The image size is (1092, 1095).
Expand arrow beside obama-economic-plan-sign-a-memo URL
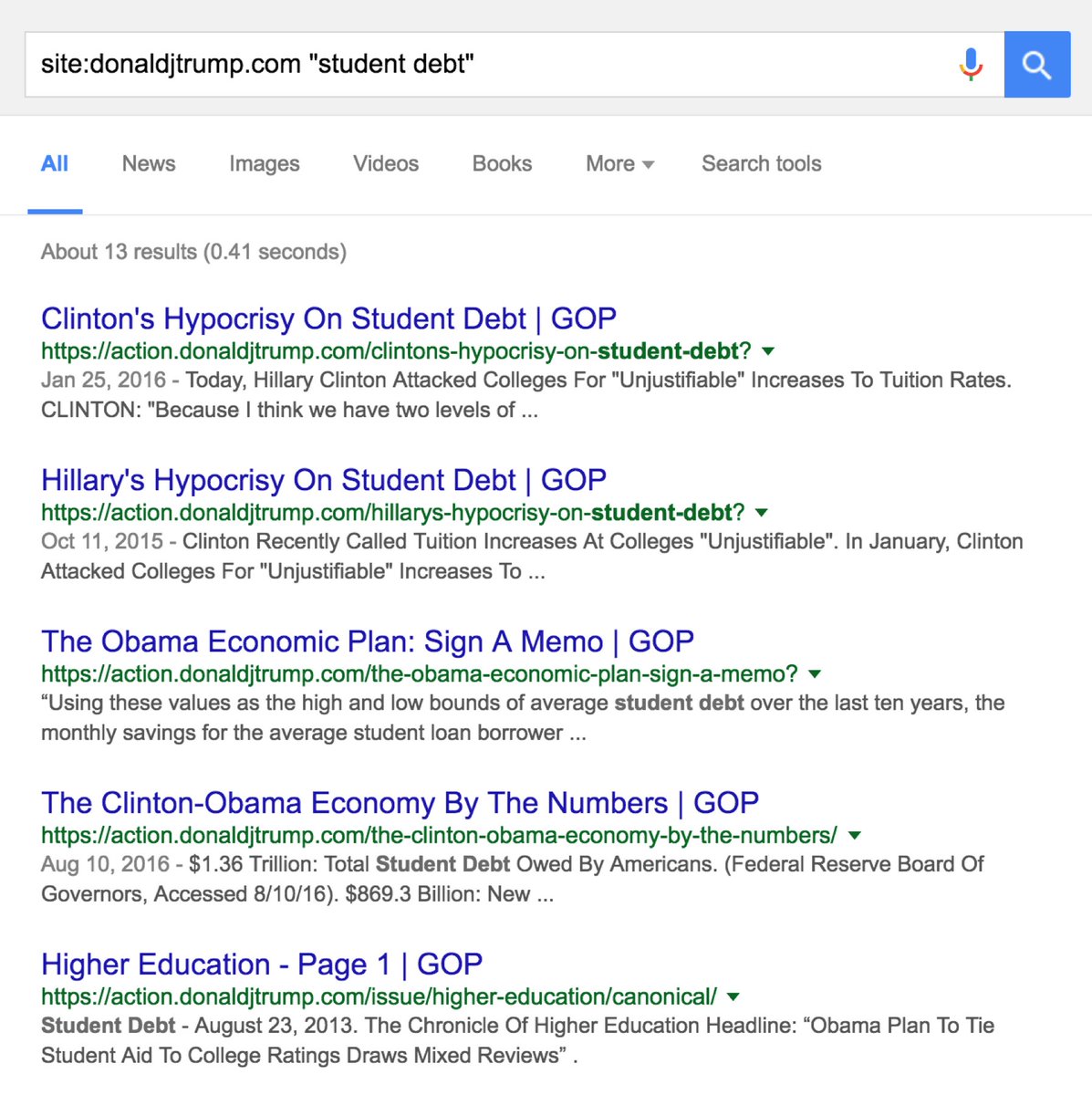[815, 674]
